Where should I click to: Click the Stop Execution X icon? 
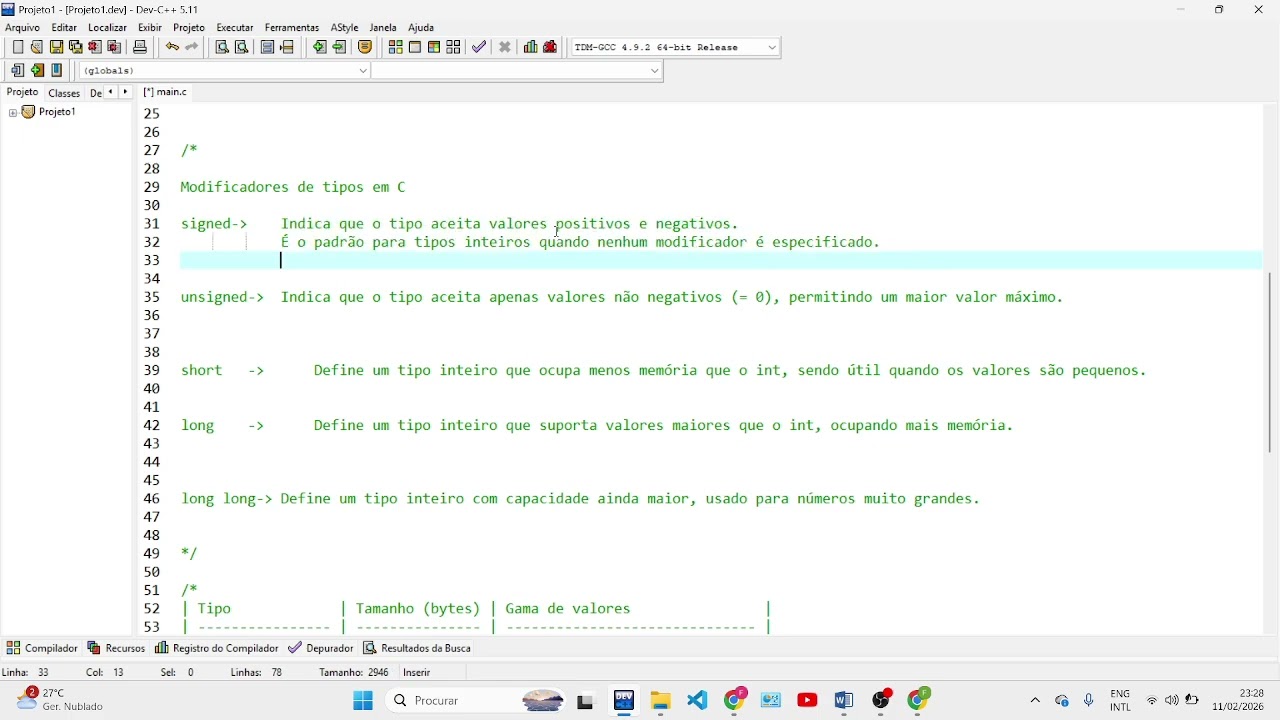click(505, 47)
